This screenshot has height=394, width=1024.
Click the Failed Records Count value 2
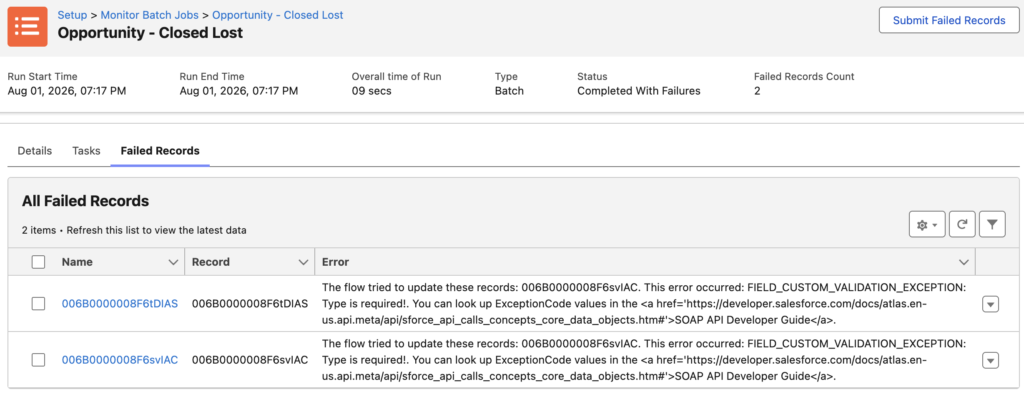757,91
